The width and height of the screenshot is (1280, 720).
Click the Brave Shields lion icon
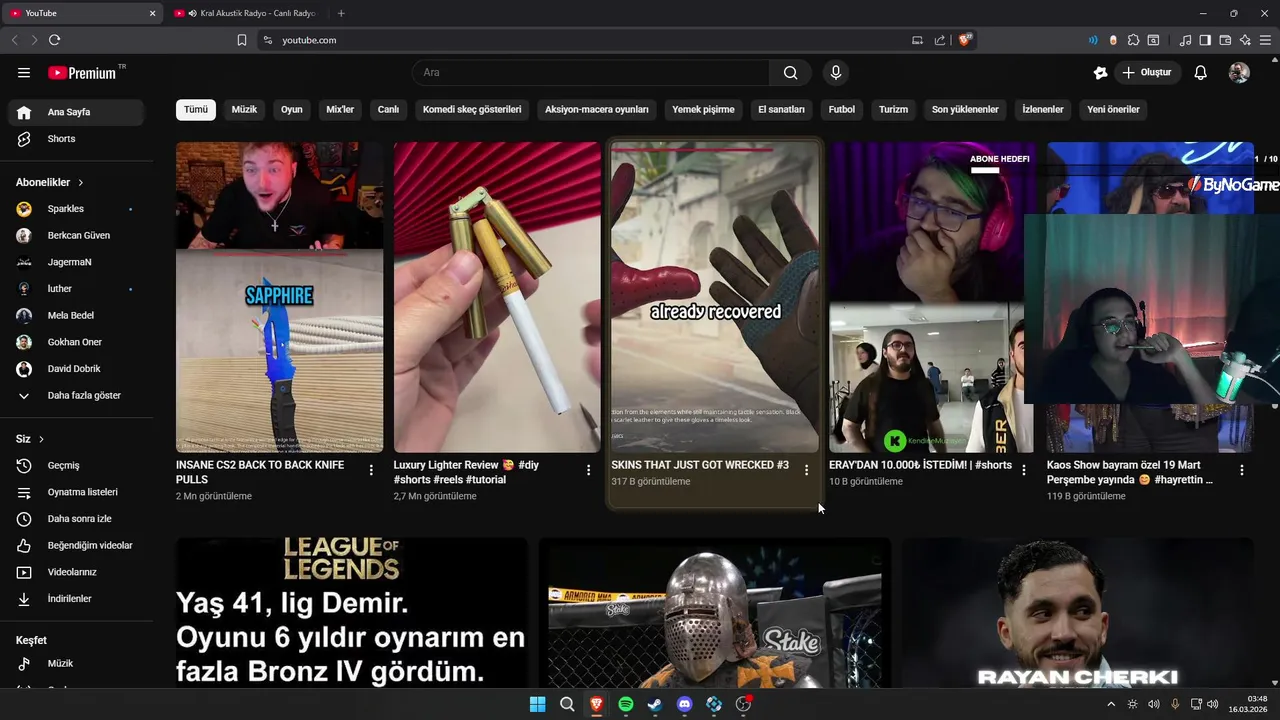(x=964, y=40)
